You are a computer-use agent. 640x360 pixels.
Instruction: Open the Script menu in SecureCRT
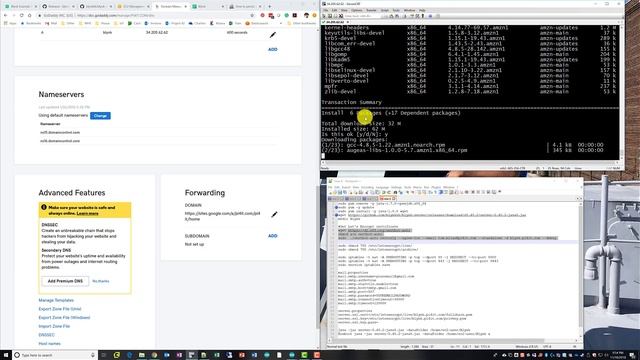384,10
